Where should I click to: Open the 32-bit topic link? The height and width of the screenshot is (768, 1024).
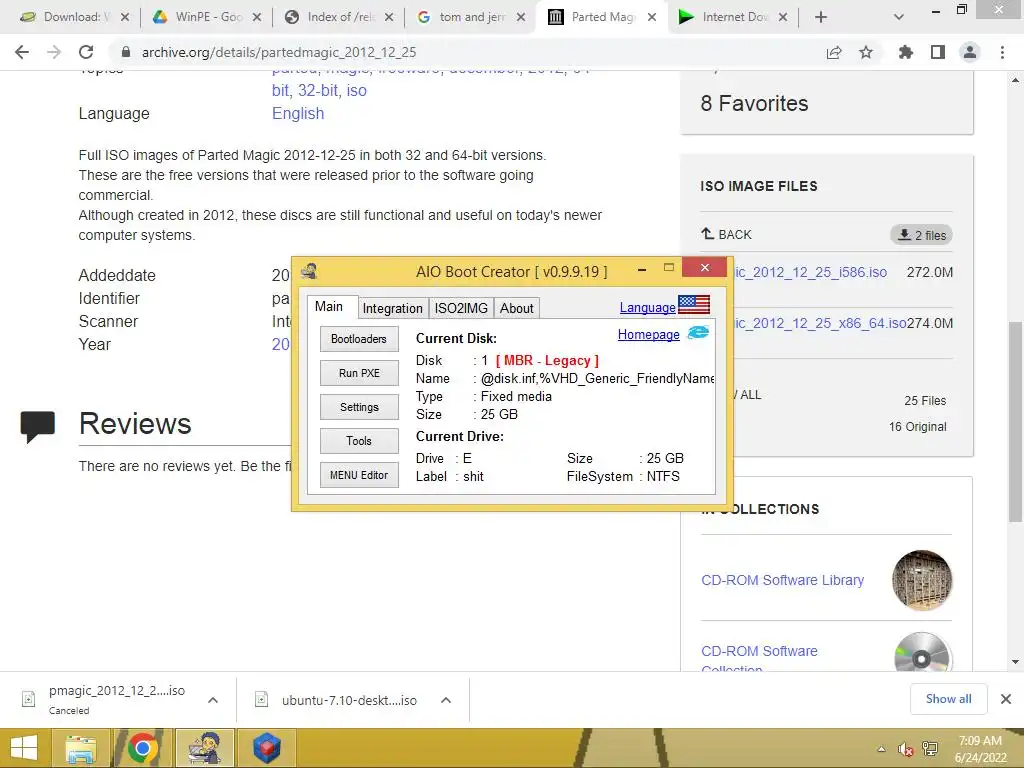coord(319,91)
